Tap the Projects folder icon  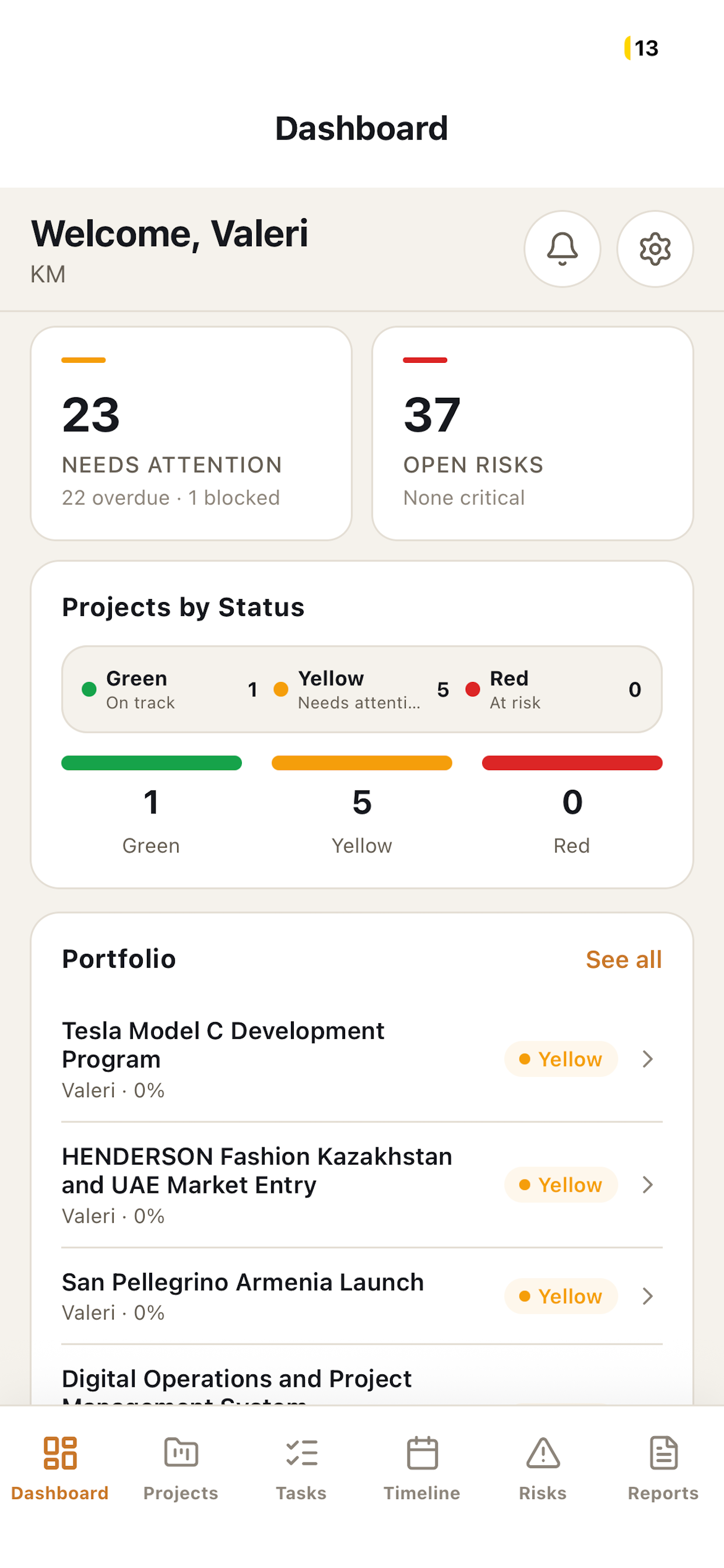181,1453
